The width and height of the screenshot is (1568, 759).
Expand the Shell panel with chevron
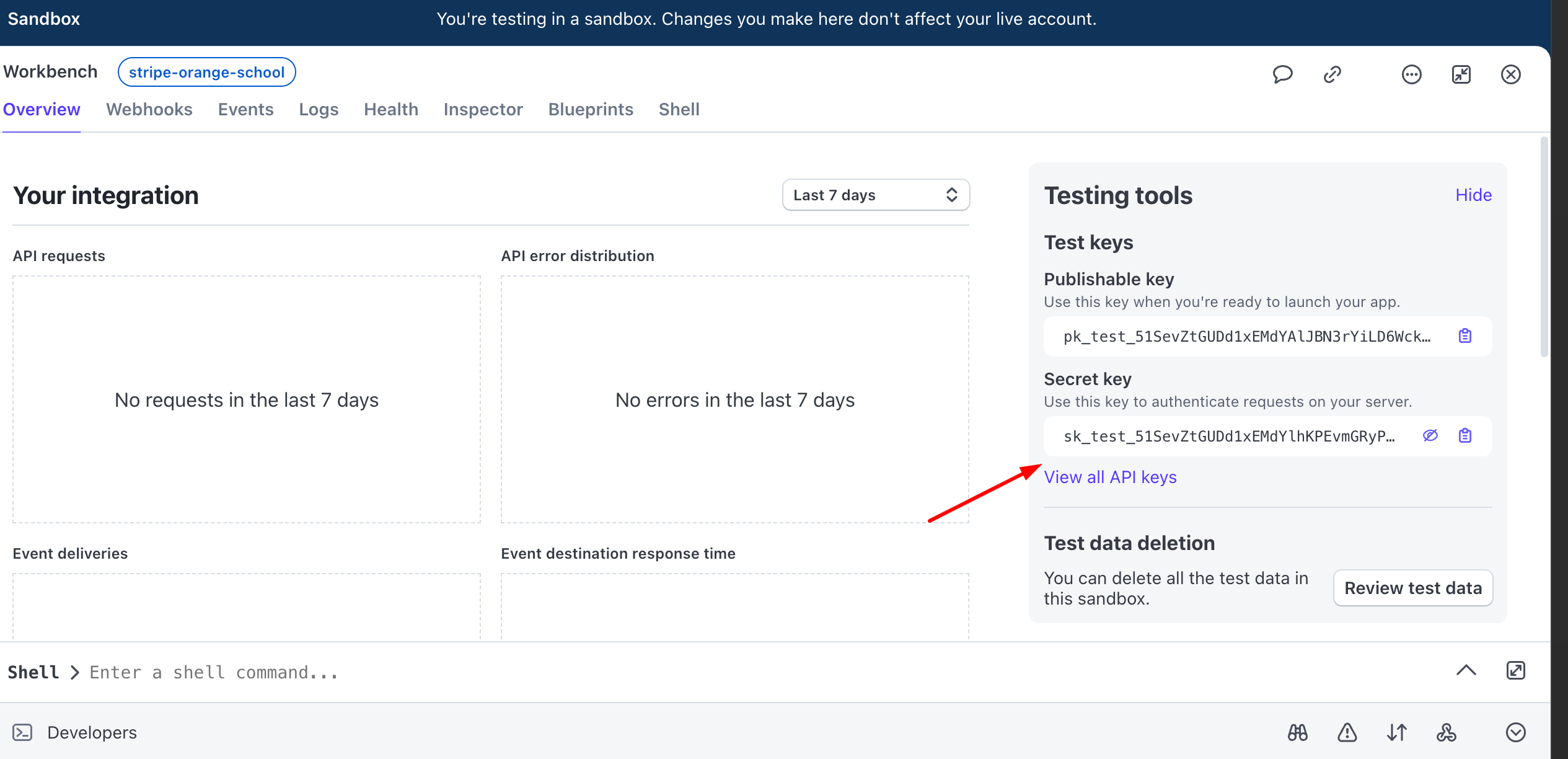[1466, 670]
